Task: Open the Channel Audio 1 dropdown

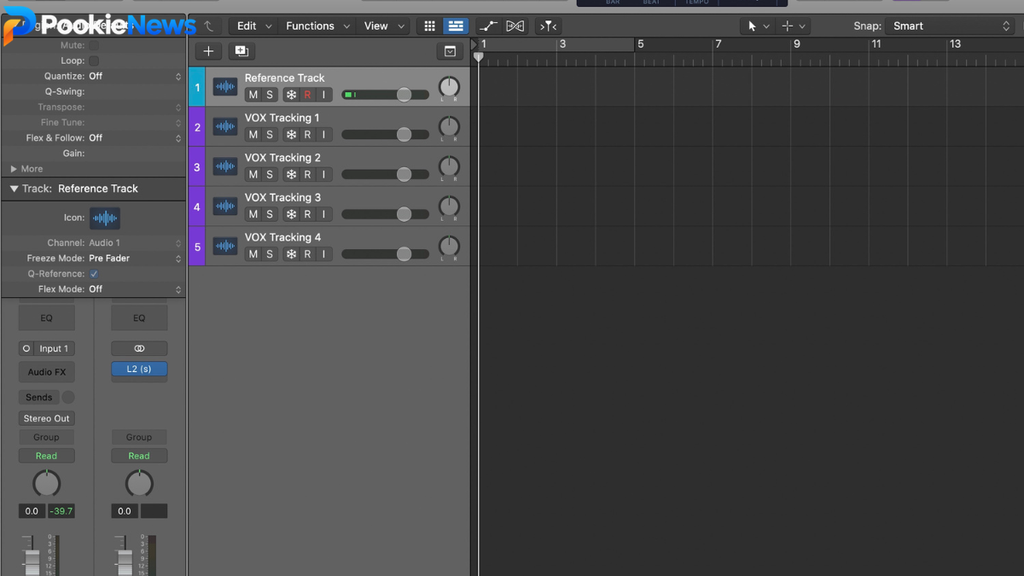Action: pos(134,242)
